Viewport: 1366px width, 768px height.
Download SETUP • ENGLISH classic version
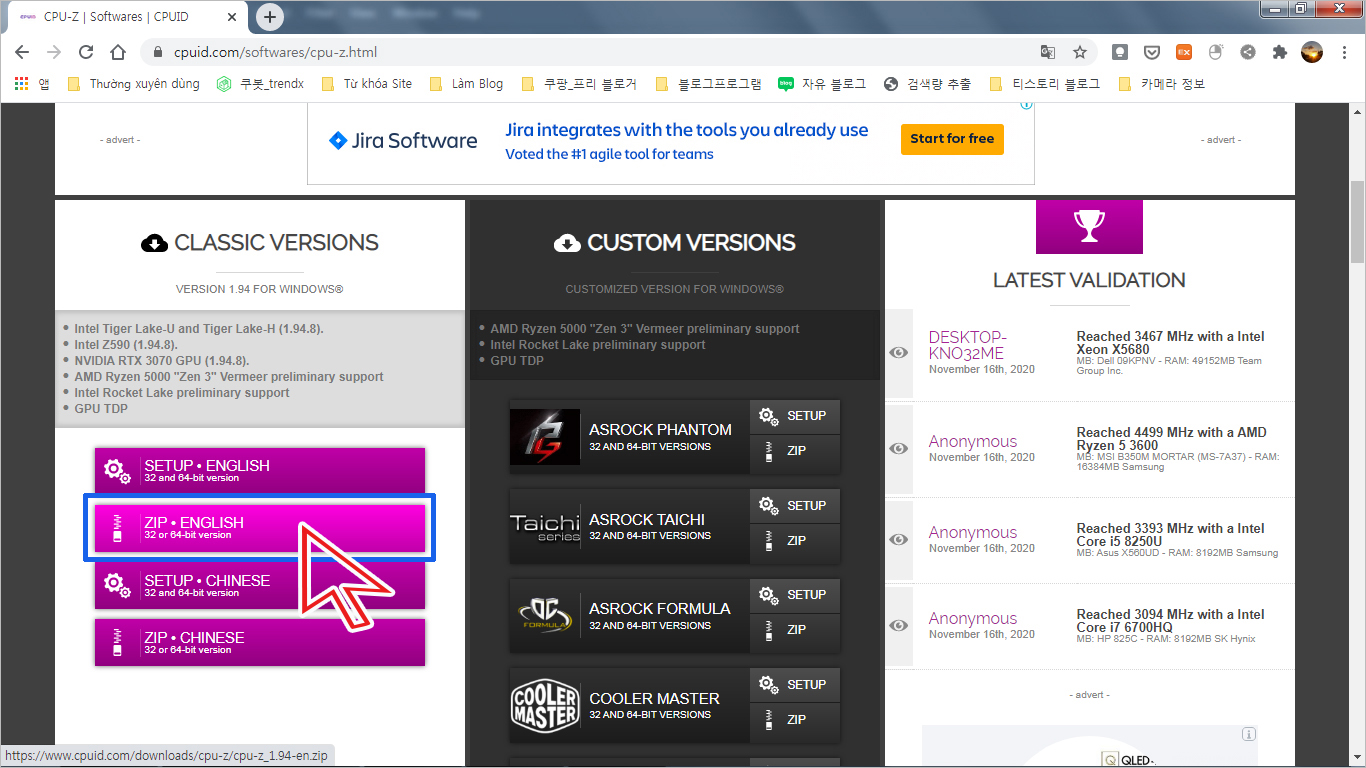[260, 470]
